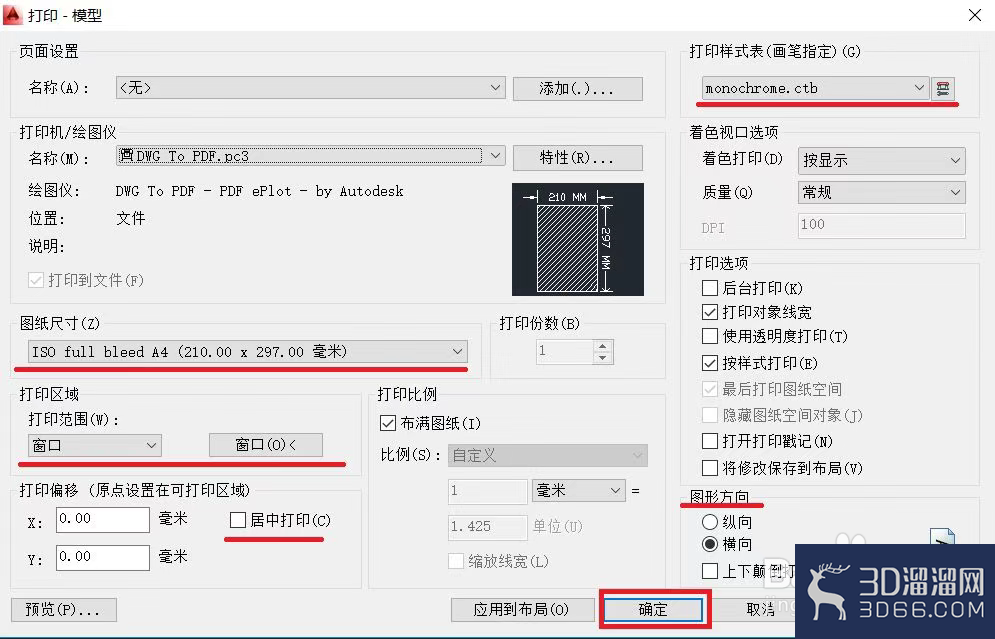
Task: Click 应用到布局(O) button
Action: coord(522,610)
